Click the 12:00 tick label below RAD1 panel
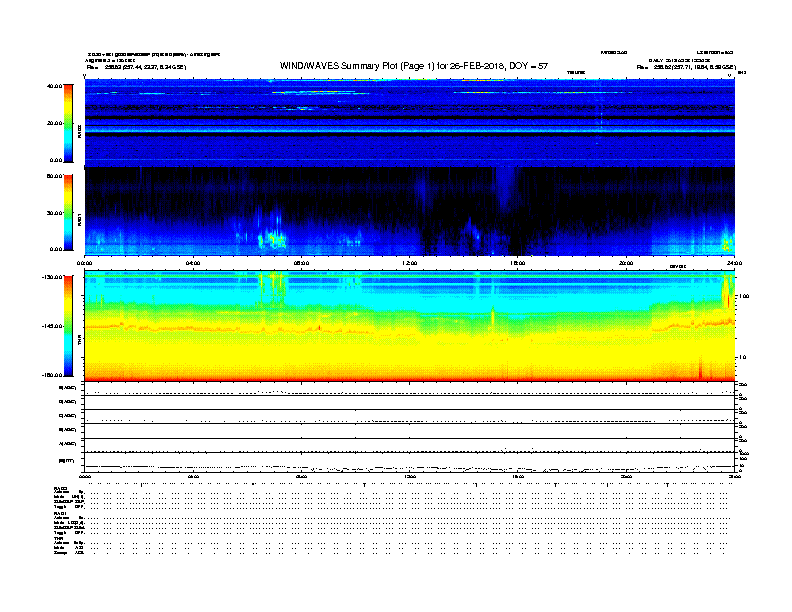Screen dimensions: 792x612 click(410, 263)
